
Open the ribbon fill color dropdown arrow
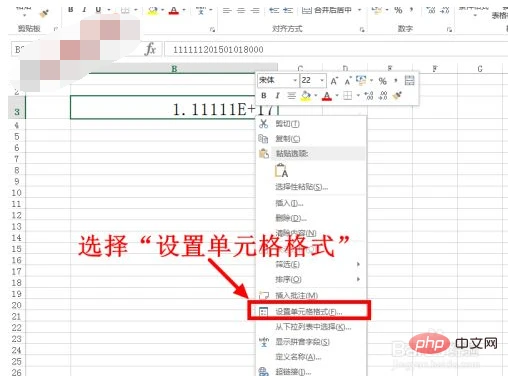point(163,10)
